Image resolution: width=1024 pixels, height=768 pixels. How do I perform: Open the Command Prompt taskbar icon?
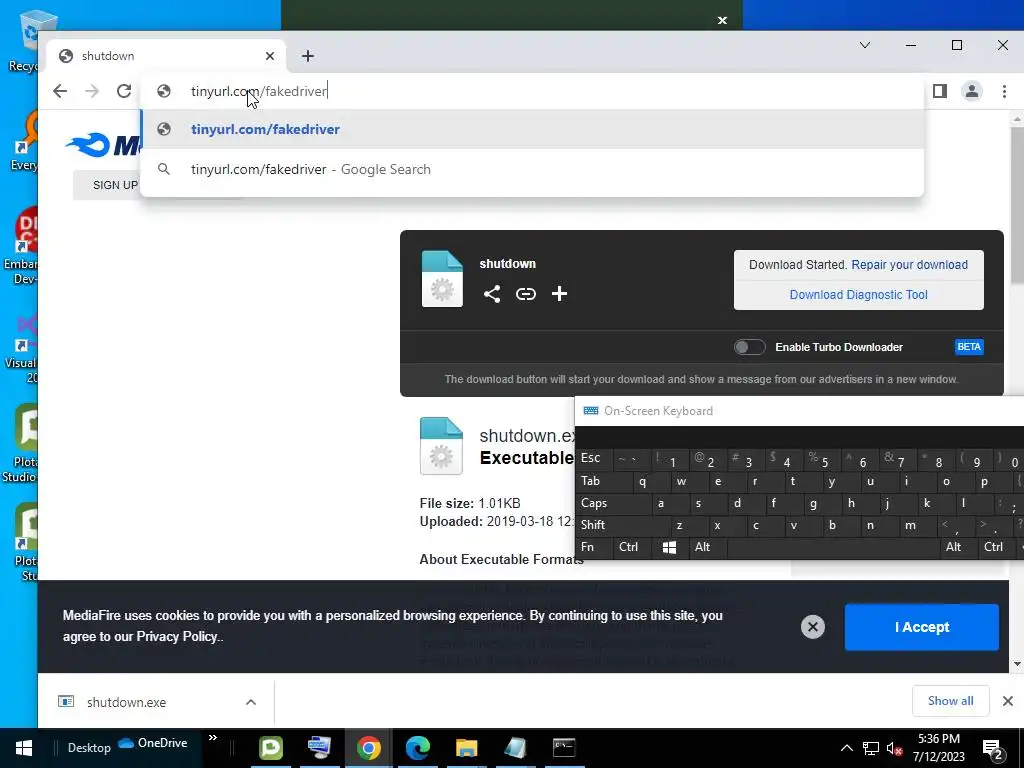(x=564, y=748)
